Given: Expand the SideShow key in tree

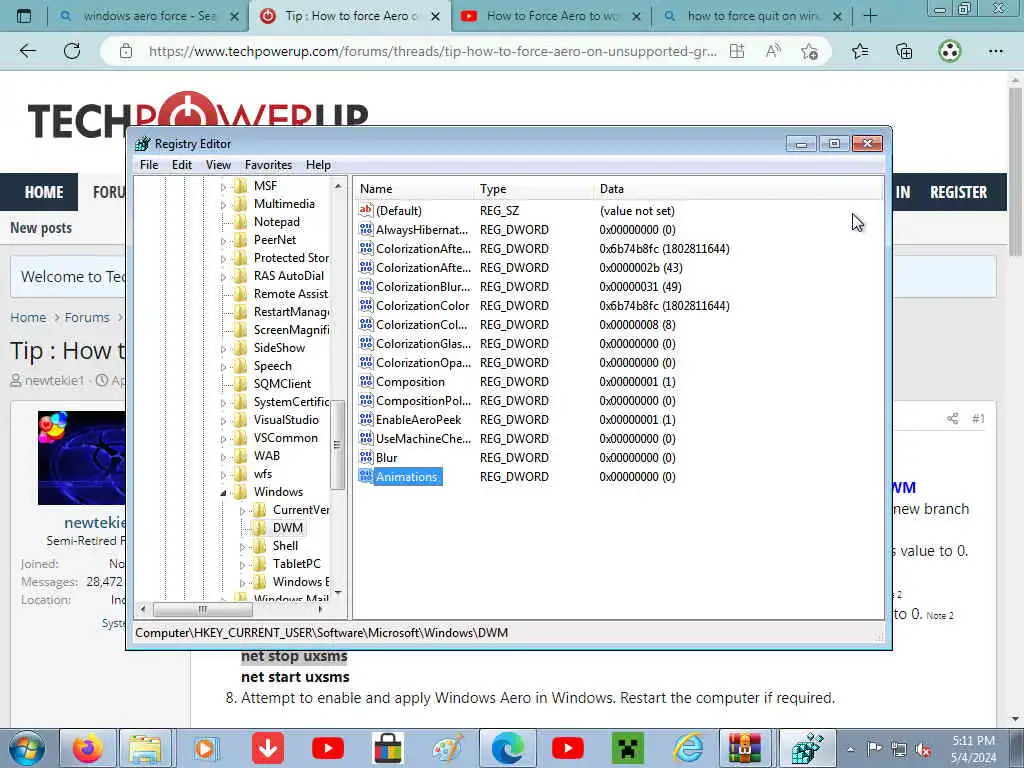Looking at the screenshot, I should tap(223, 349).
